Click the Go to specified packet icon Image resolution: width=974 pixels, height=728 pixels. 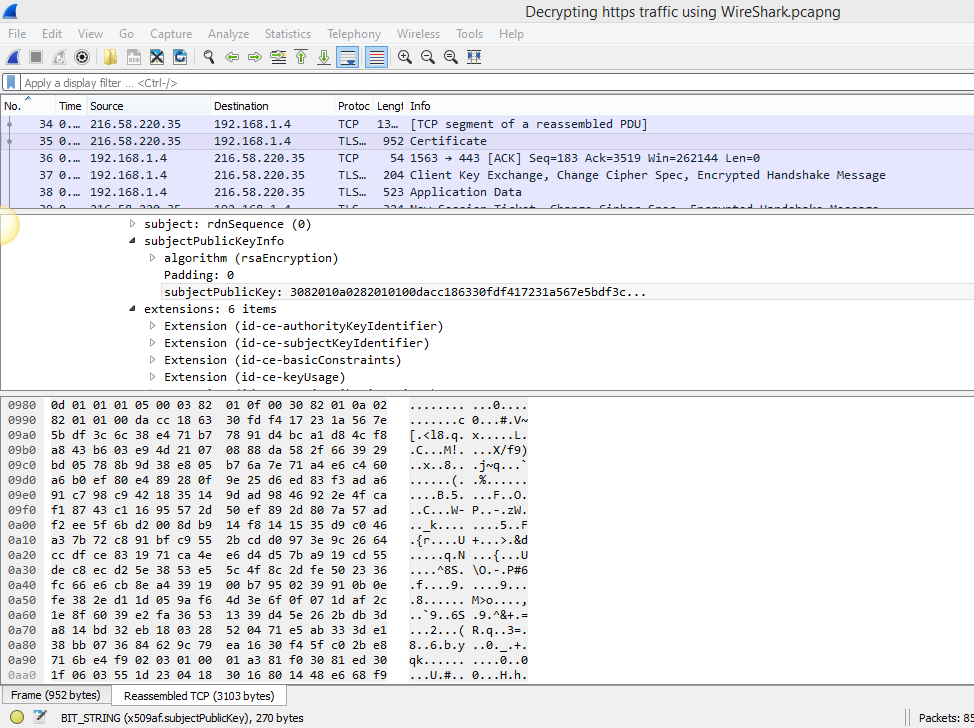click(278, 57)
